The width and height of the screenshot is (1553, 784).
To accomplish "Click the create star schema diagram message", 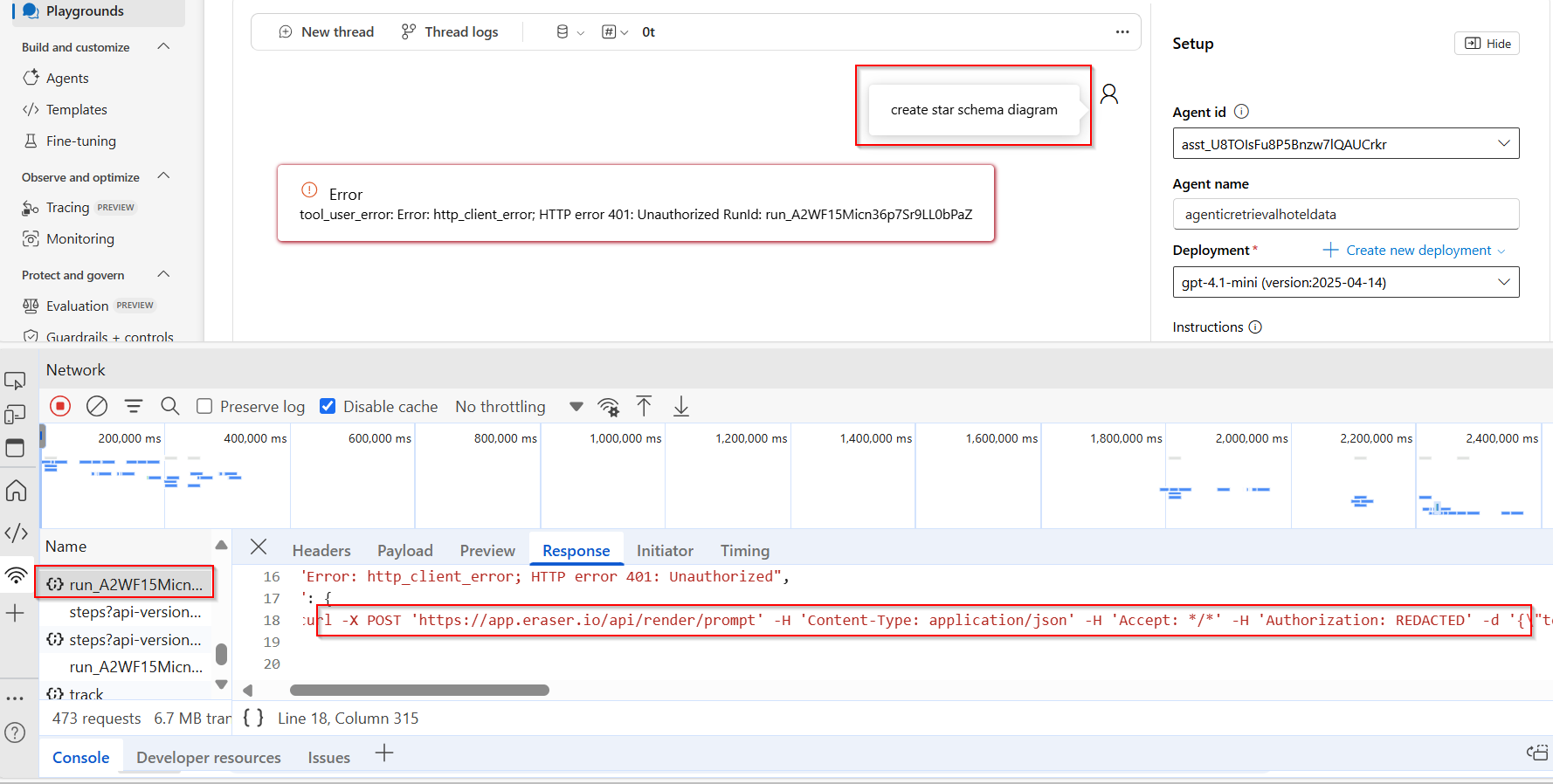I will pyautogui.click(x=974, y=109).
